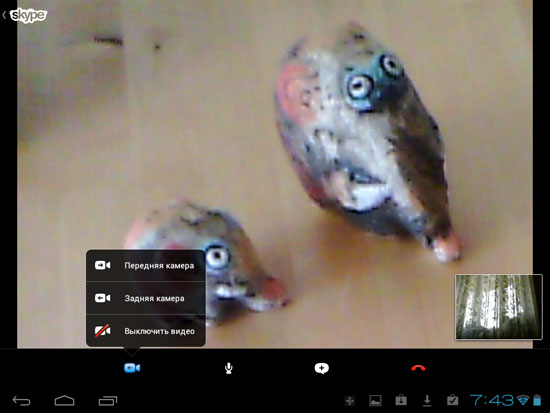Open the picture notification icon in status bar
Viewport: 550px width, 413px height.
coord(375,400)
